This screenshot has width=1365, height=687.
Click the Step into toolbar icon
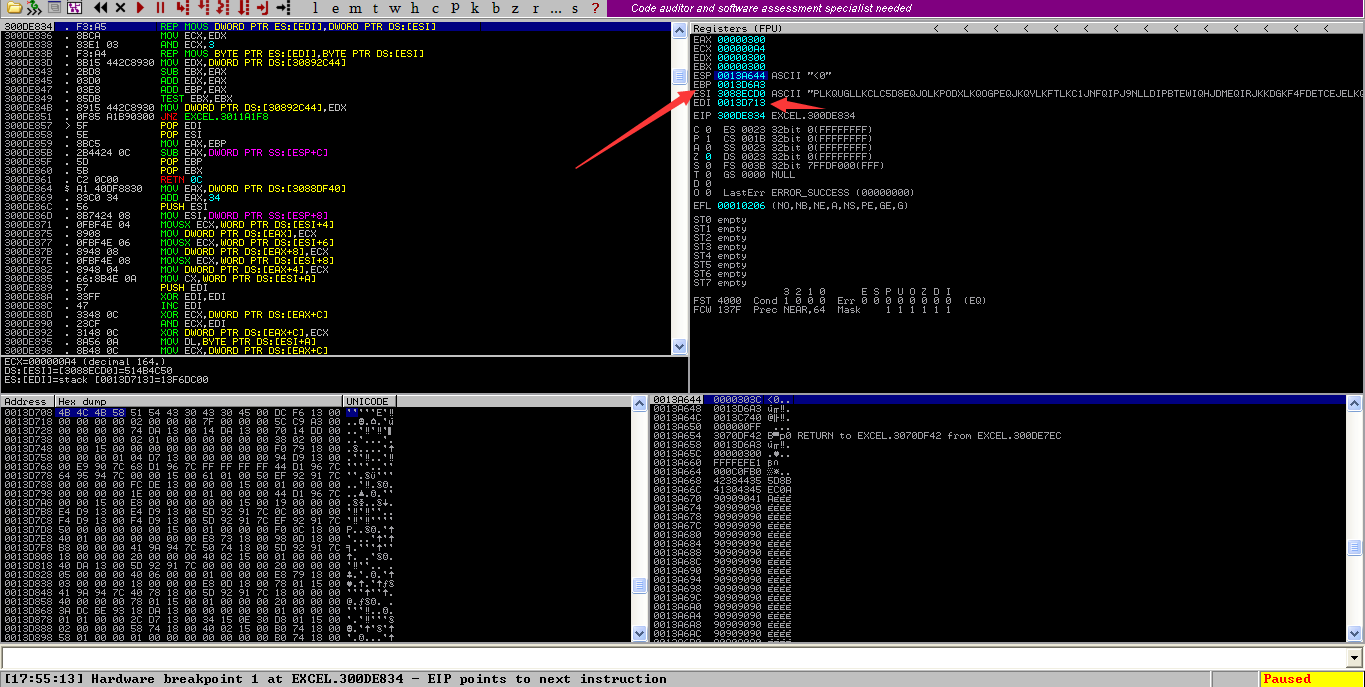pyautogui.click(x=183, y=8)
